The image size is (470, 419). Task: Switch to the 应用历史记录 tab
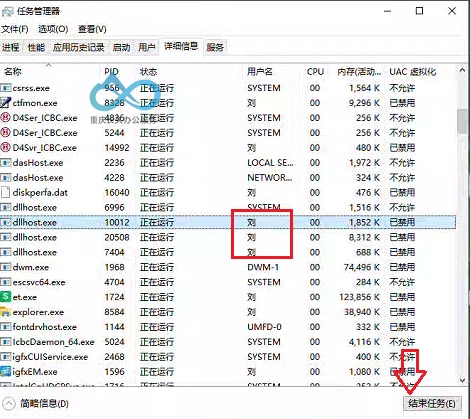[79, 47]
